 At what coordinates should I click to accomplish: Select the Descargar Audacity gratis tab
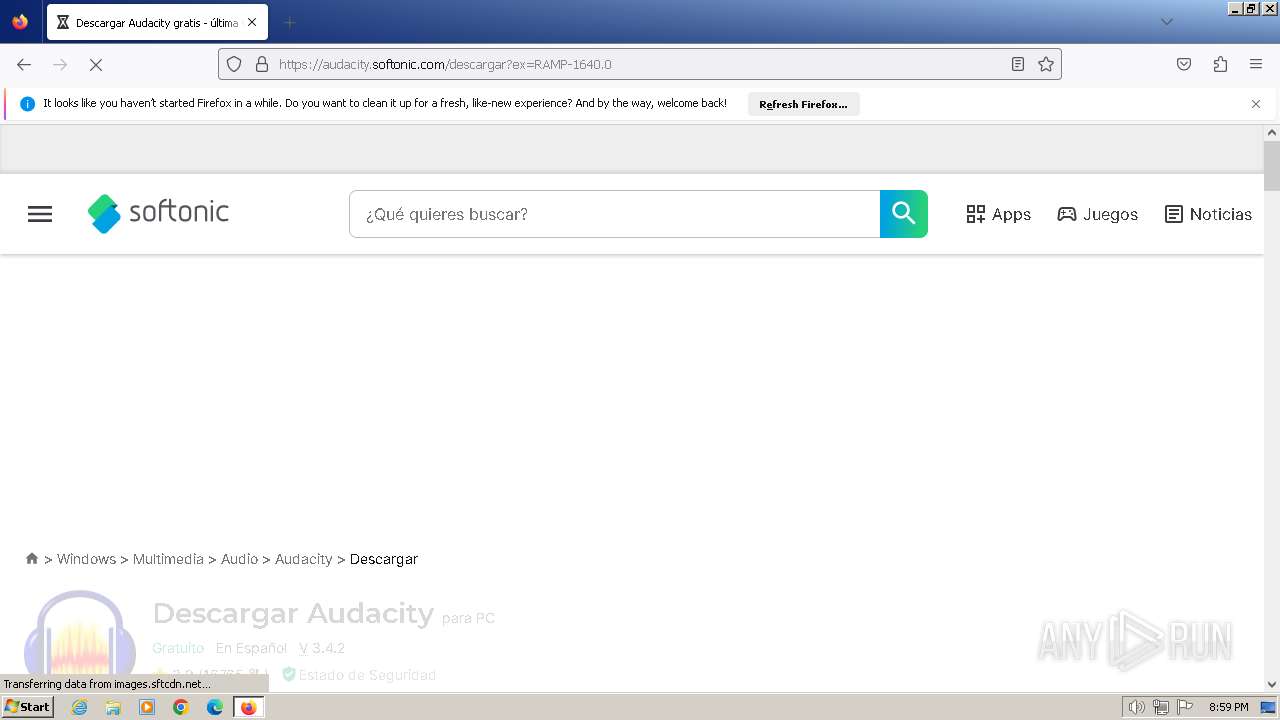point(157,22)
